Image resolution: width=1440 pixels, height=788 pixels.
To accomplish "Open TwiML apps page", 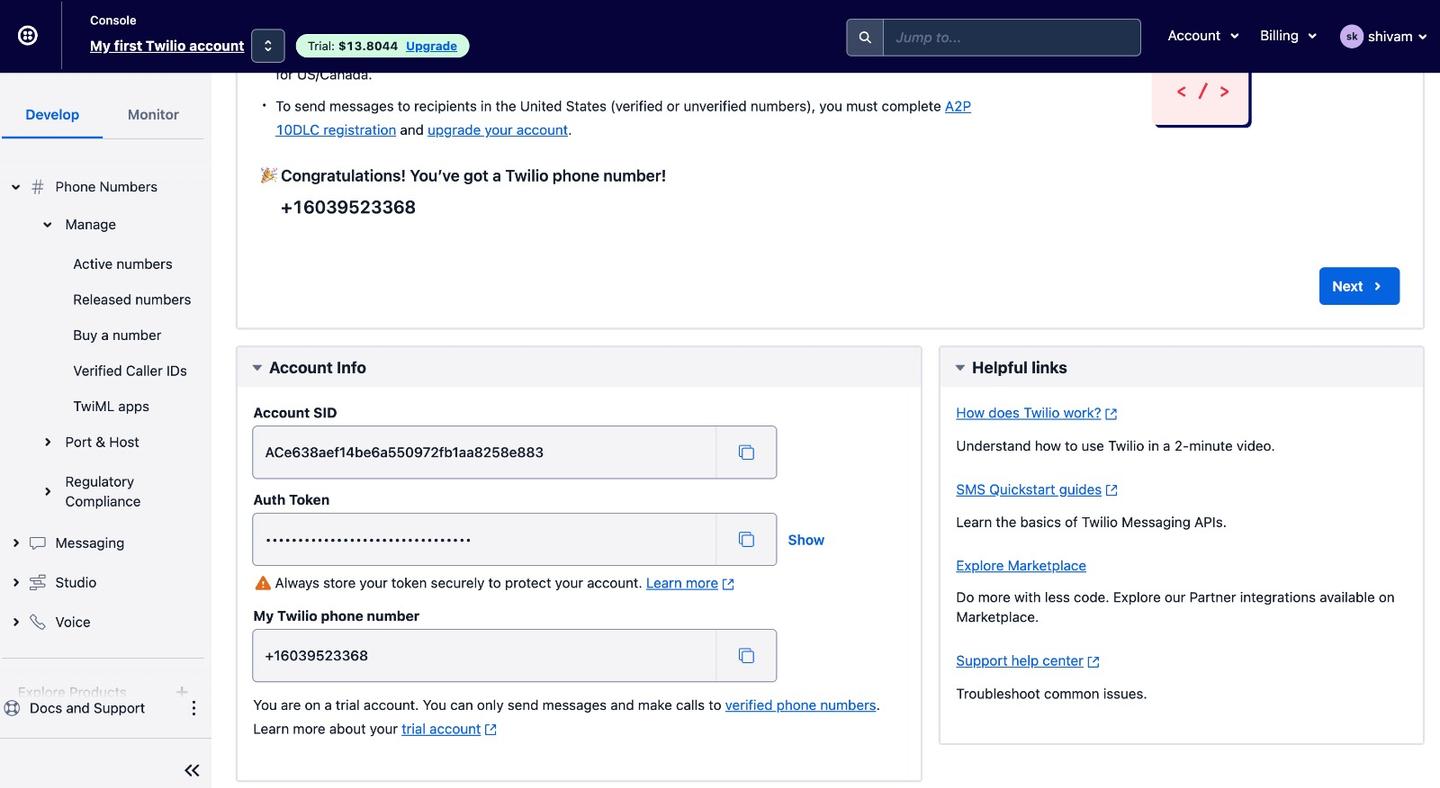I will [111, 407].
